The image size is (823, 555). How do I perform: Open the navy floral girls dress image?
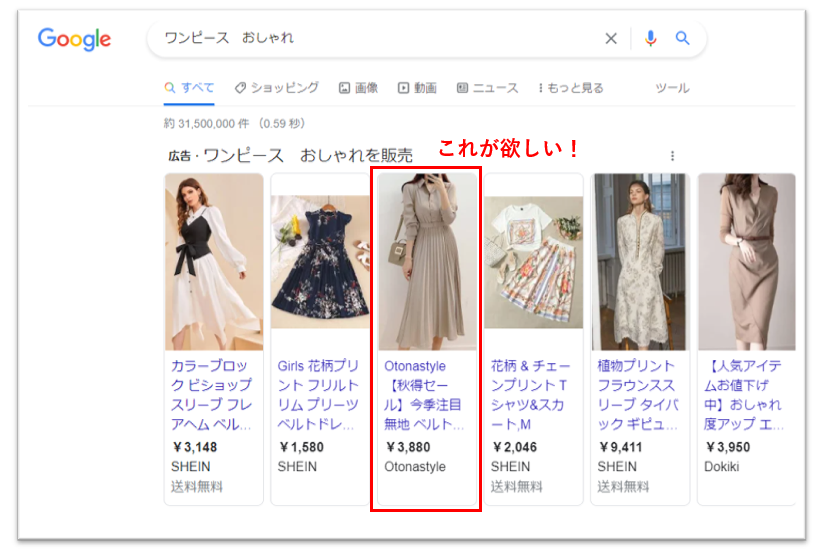tap(321, 262)
